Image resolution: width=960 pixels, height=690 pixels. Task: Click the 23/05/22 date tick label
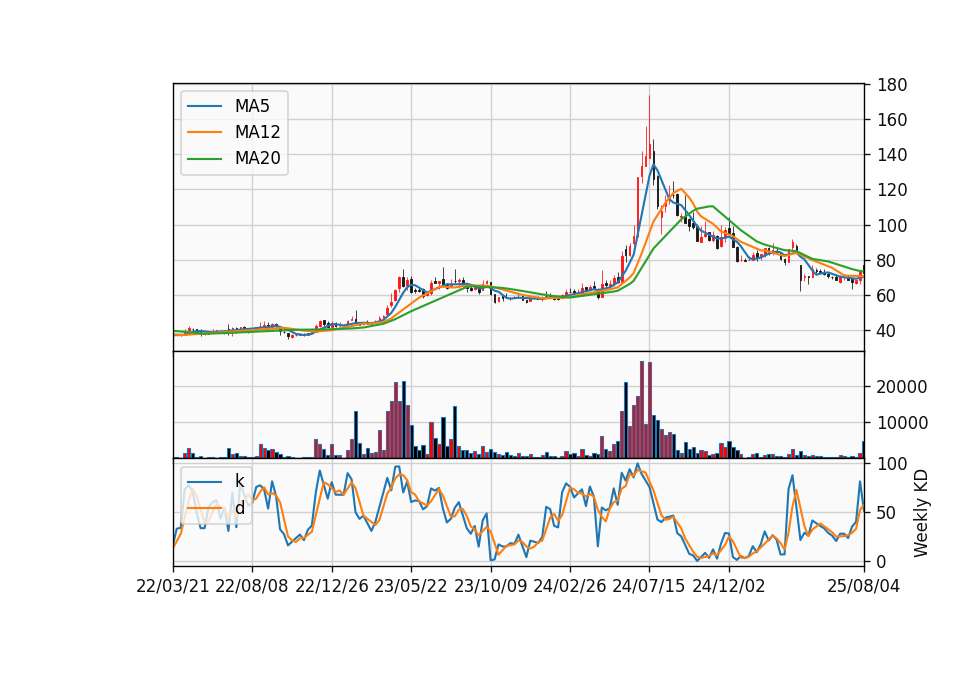tap(411, 586)
